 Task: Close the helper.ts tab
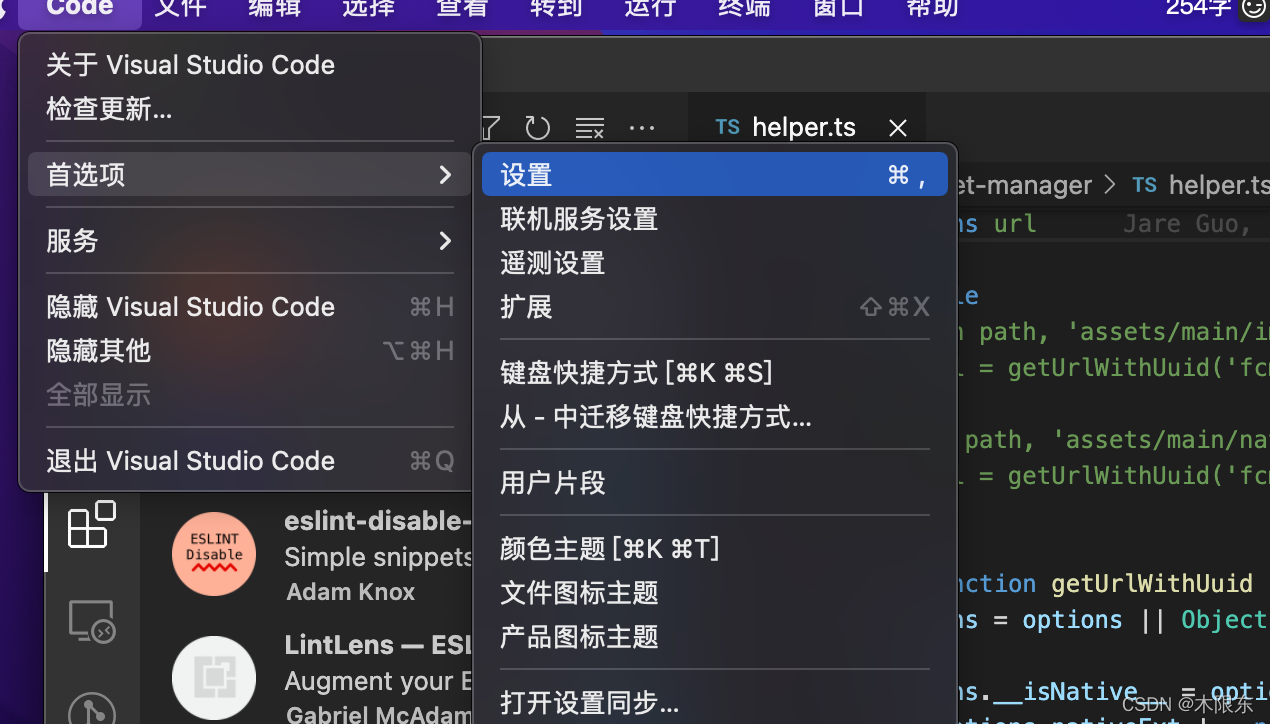click(898, 128)
